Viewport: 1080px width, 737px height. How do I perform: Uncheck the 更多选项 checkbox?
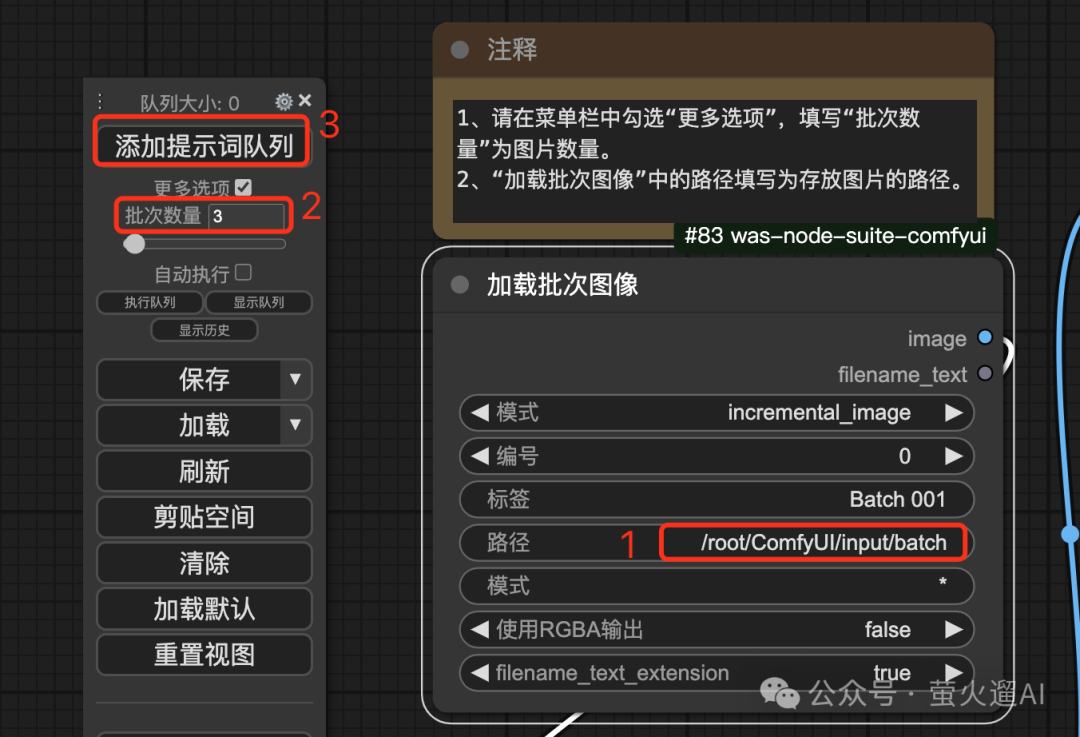click(x=243, y=187)
